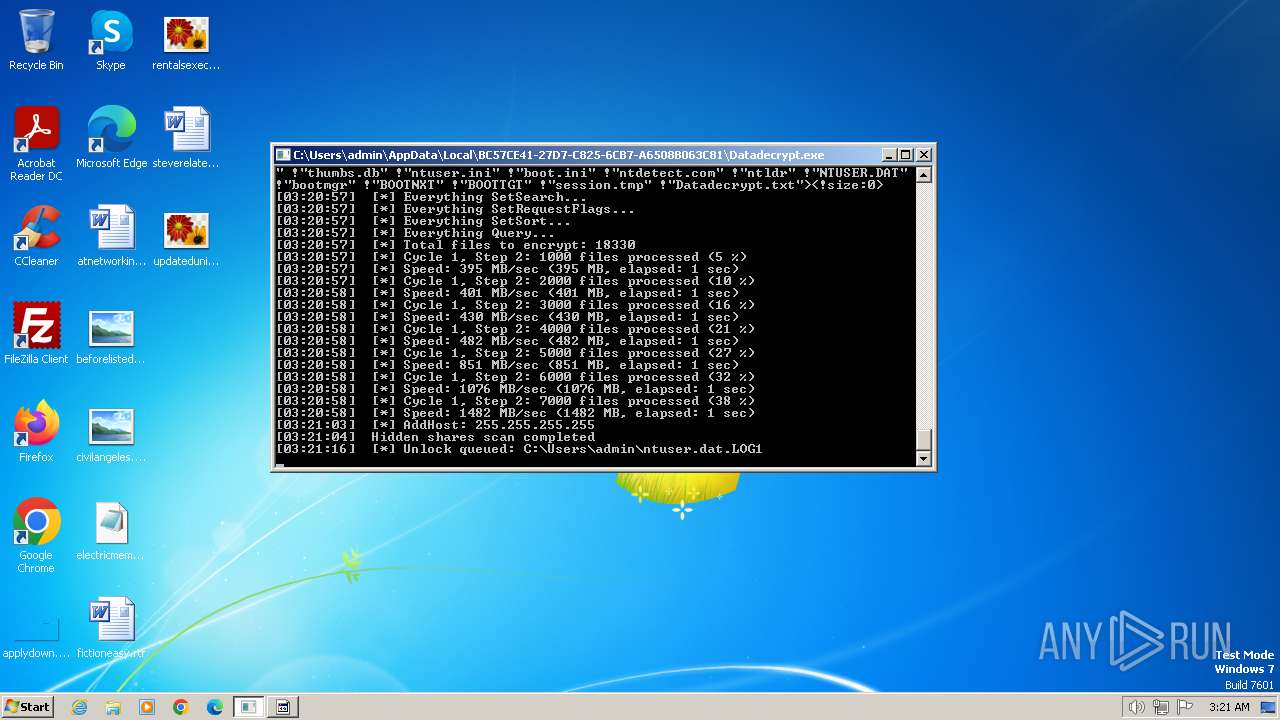Open the volume control tray icon
Image resolution: width=1280 pixels, height=720 pixels.
1136,707
